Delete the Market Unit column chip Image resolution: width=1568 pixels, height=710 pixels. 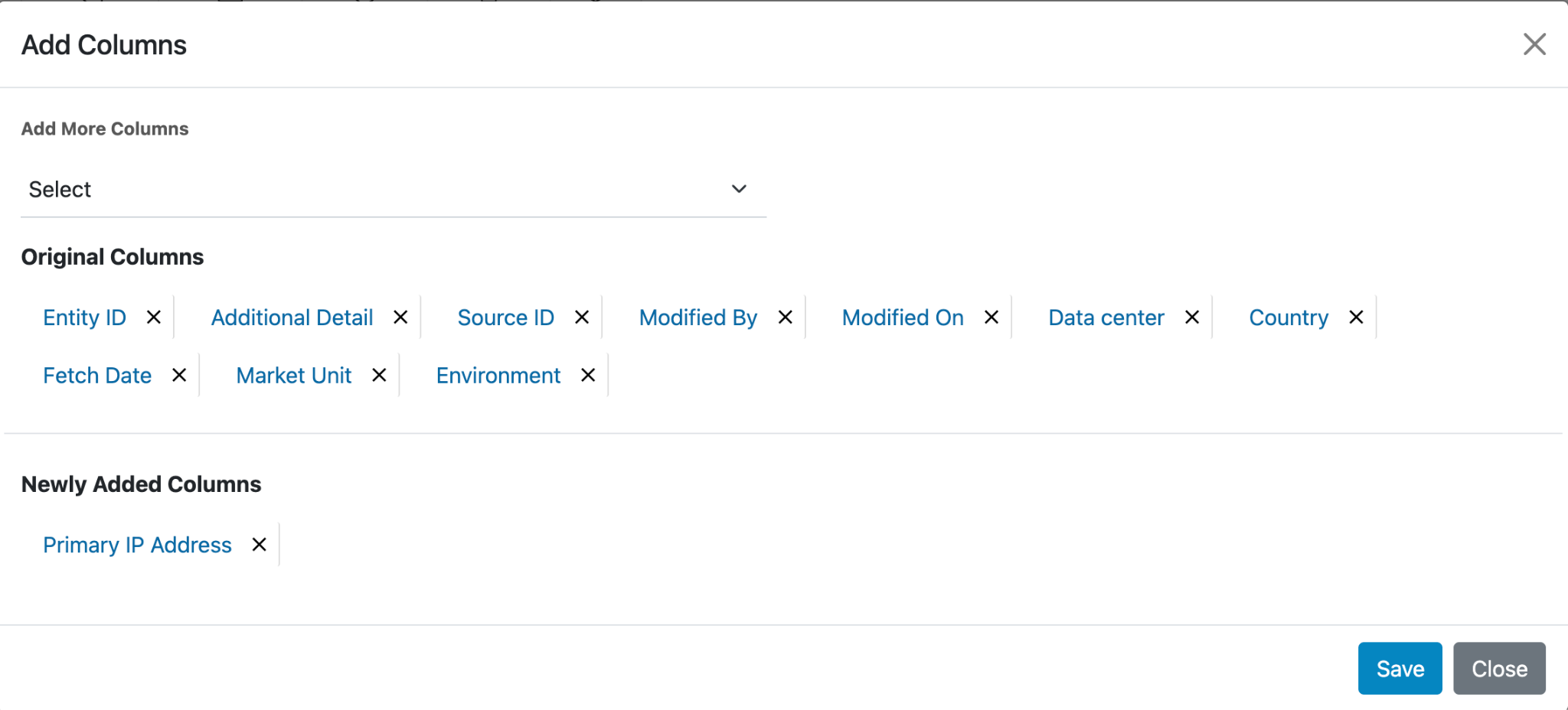click(x=379, y=376)
